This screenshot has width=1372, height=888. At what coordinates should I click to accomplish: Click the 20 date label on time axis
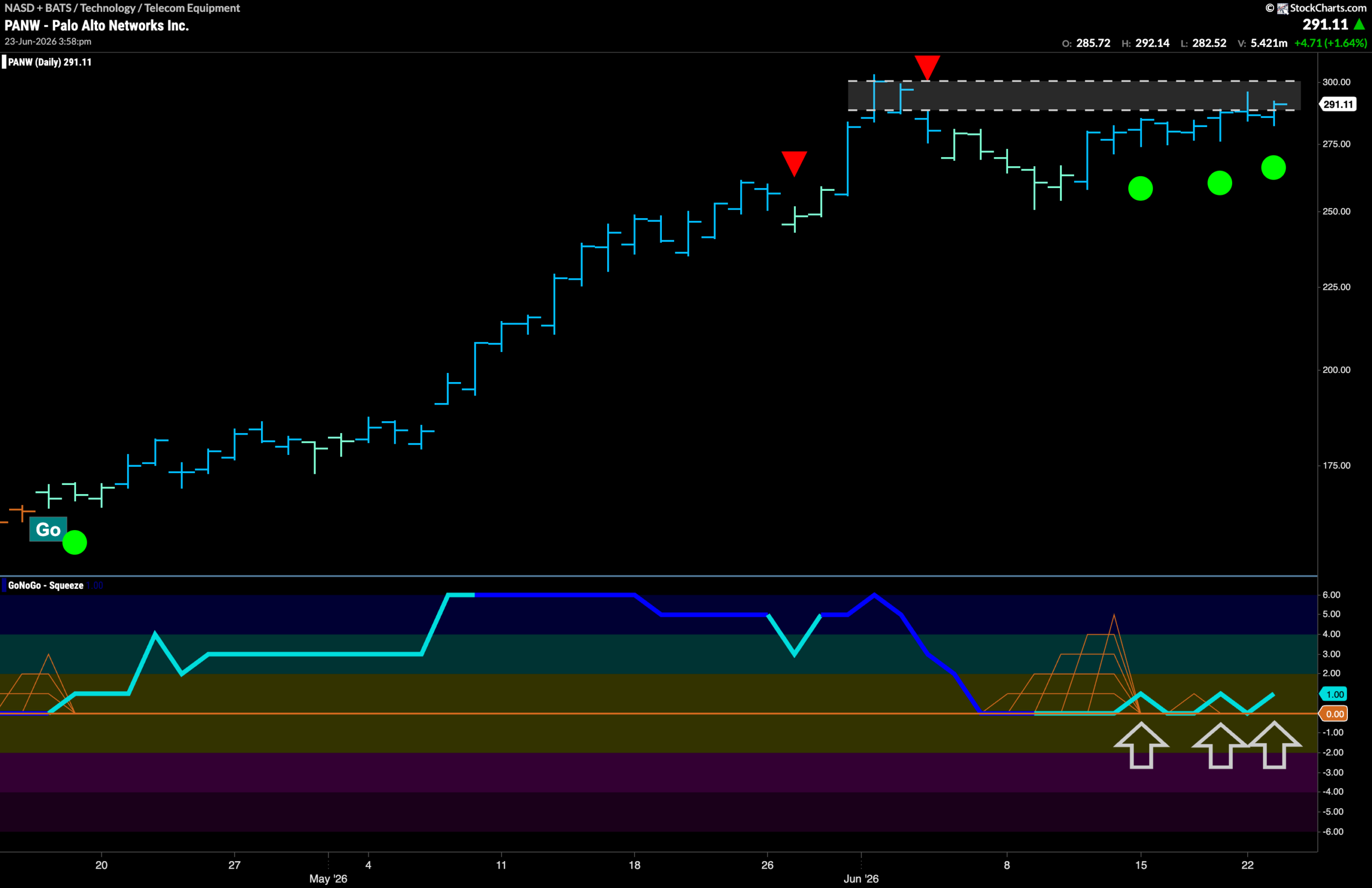click(x=101, y=865)
